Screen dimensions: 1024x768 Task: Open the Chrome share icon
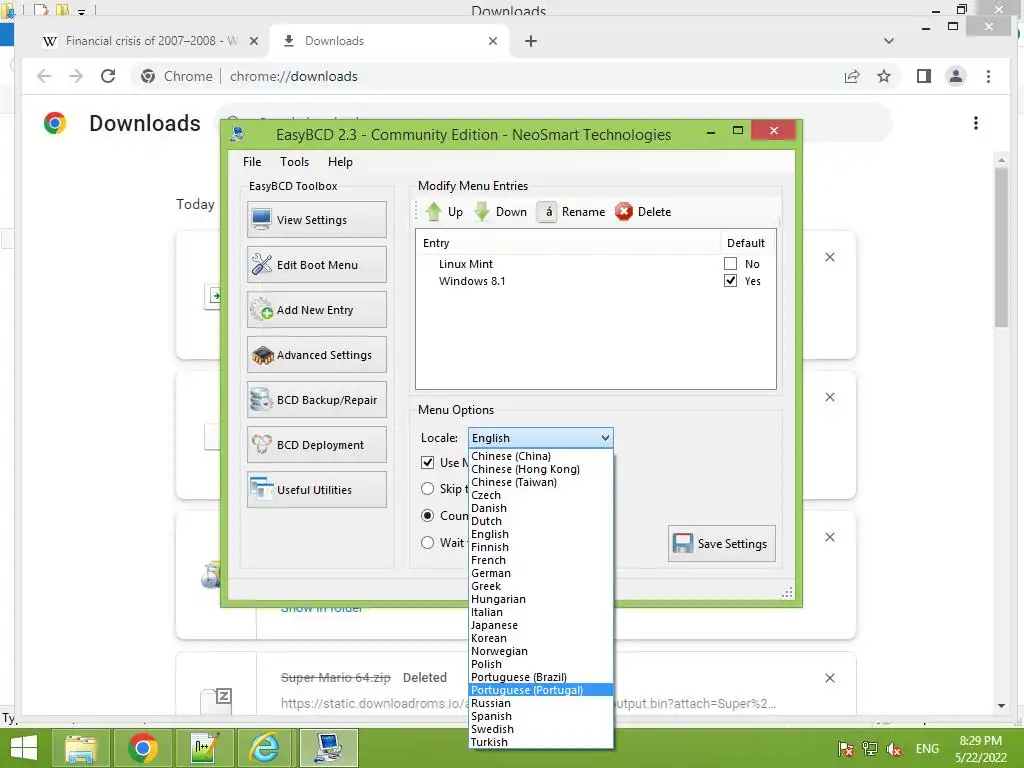[852, 76]
